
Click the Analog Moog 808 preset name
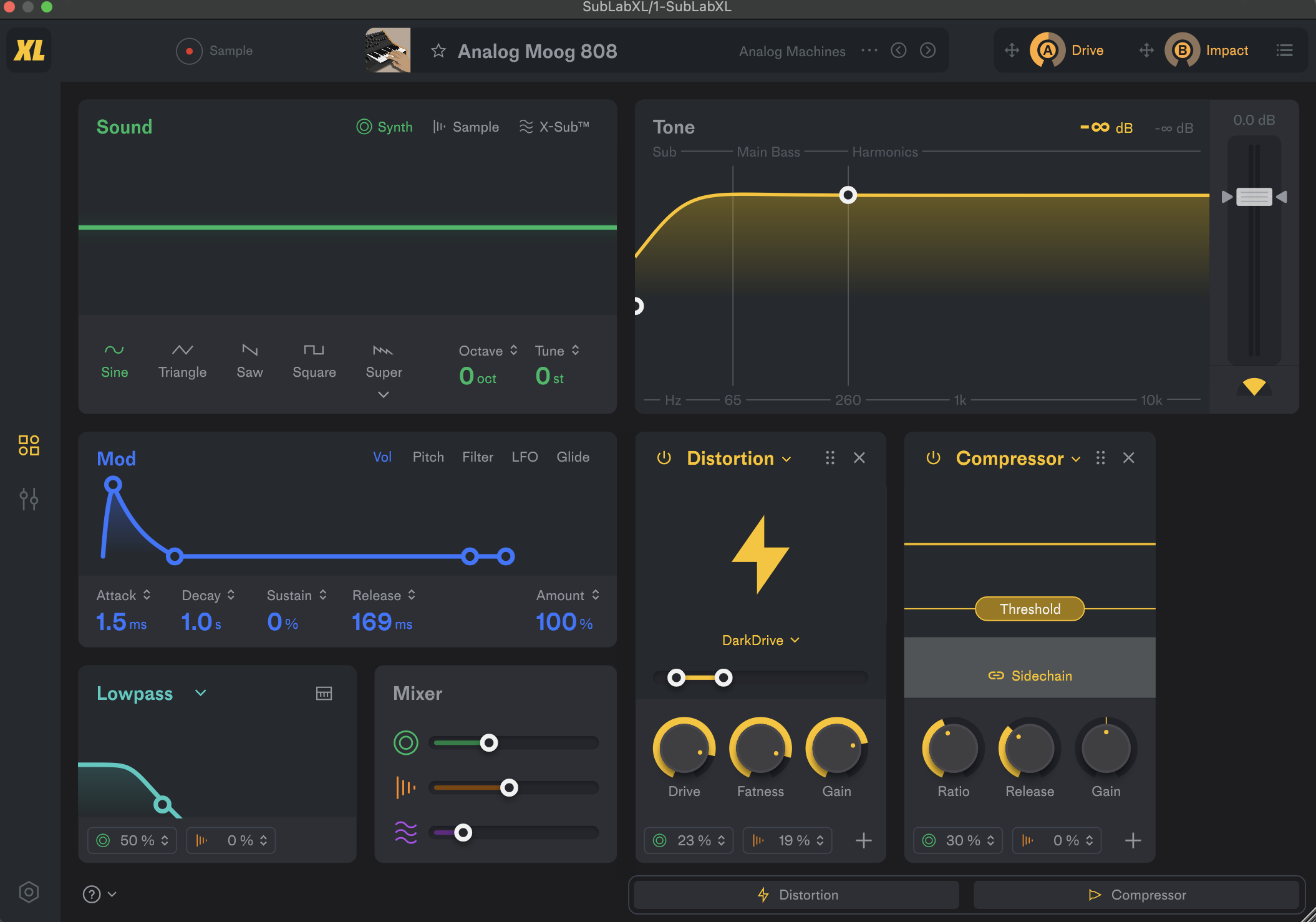pyautogui.click(x=537, y=51)
